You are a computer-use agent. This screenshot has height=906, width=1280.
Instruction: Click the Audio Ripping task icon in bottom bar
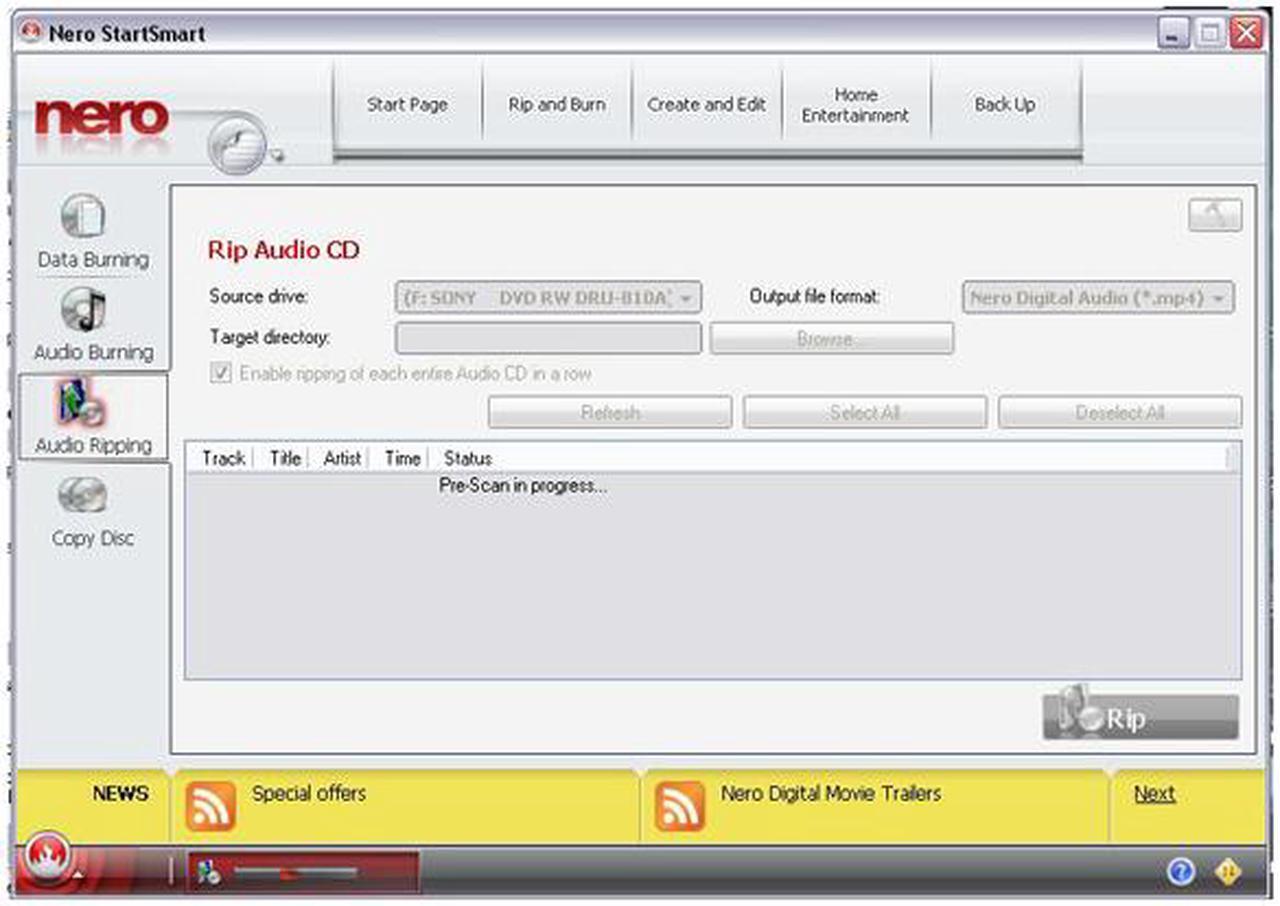209,873
